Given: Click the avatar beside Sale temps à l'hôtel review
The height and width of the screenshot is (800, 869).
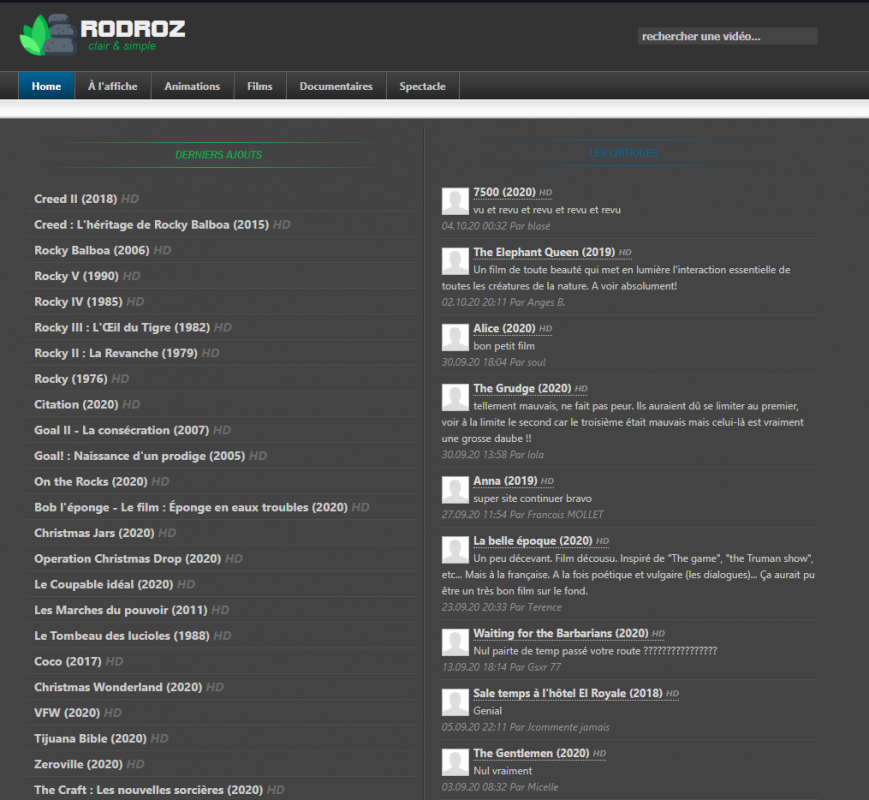Looking at the screenshot, I should pos(455,702).
